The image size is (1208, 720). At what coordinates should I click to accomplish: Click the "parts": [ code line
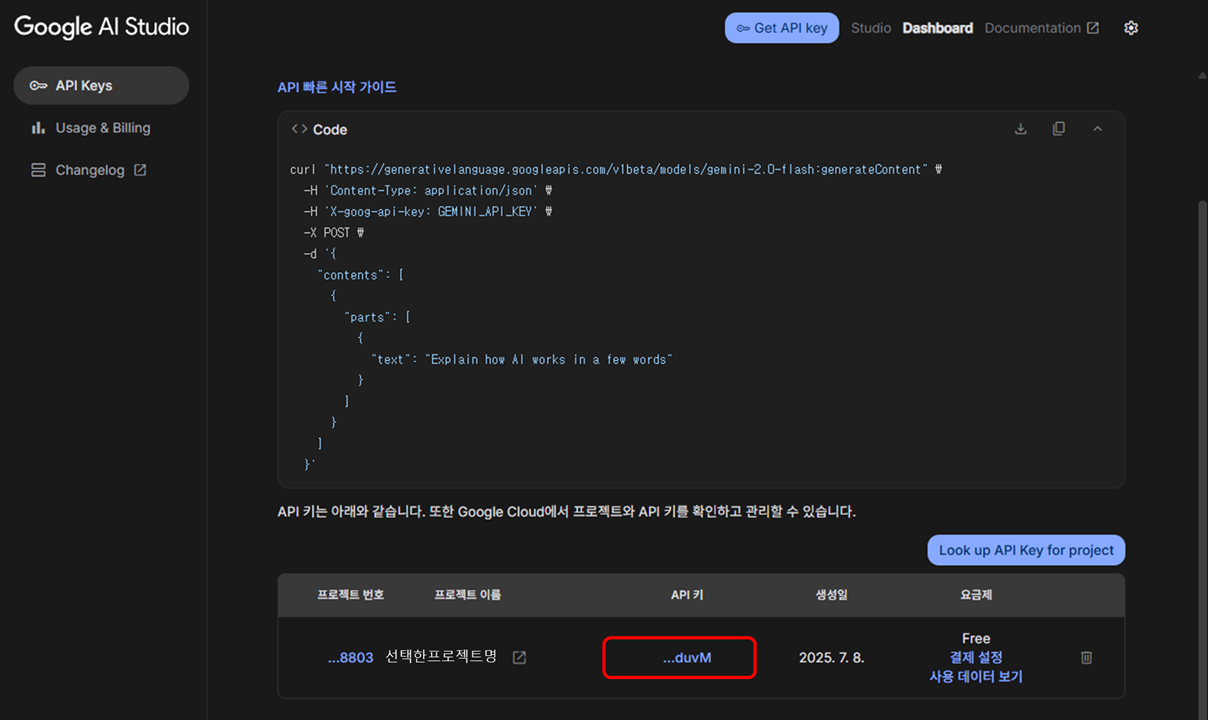pyautogui.click(x=377, y=317)
